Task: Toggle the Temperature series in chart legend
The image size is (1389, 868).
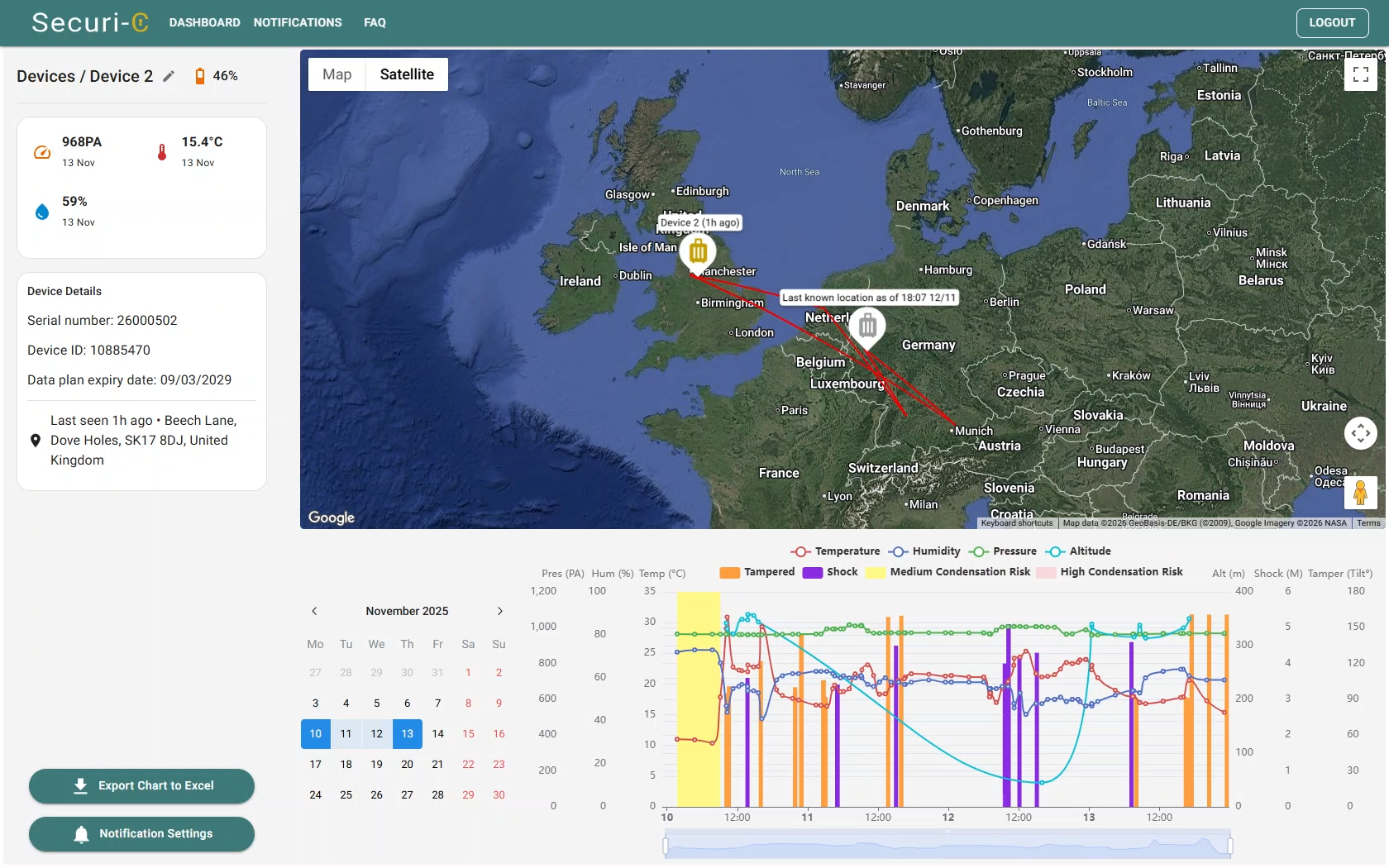Action: point(835,551)
